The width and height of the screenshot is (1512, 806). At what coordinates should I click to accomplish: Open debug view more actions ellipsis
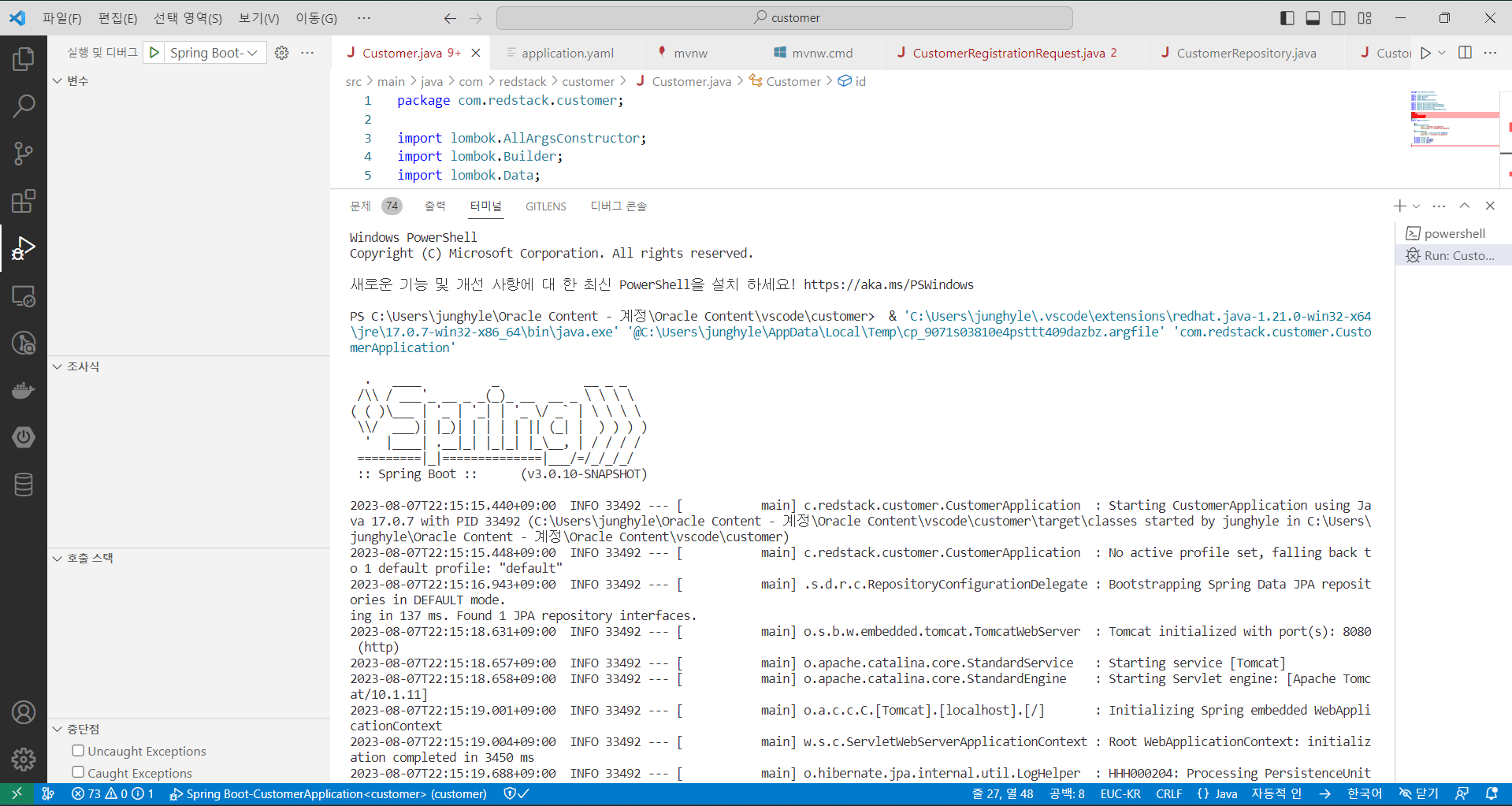[x=307, y=53]
